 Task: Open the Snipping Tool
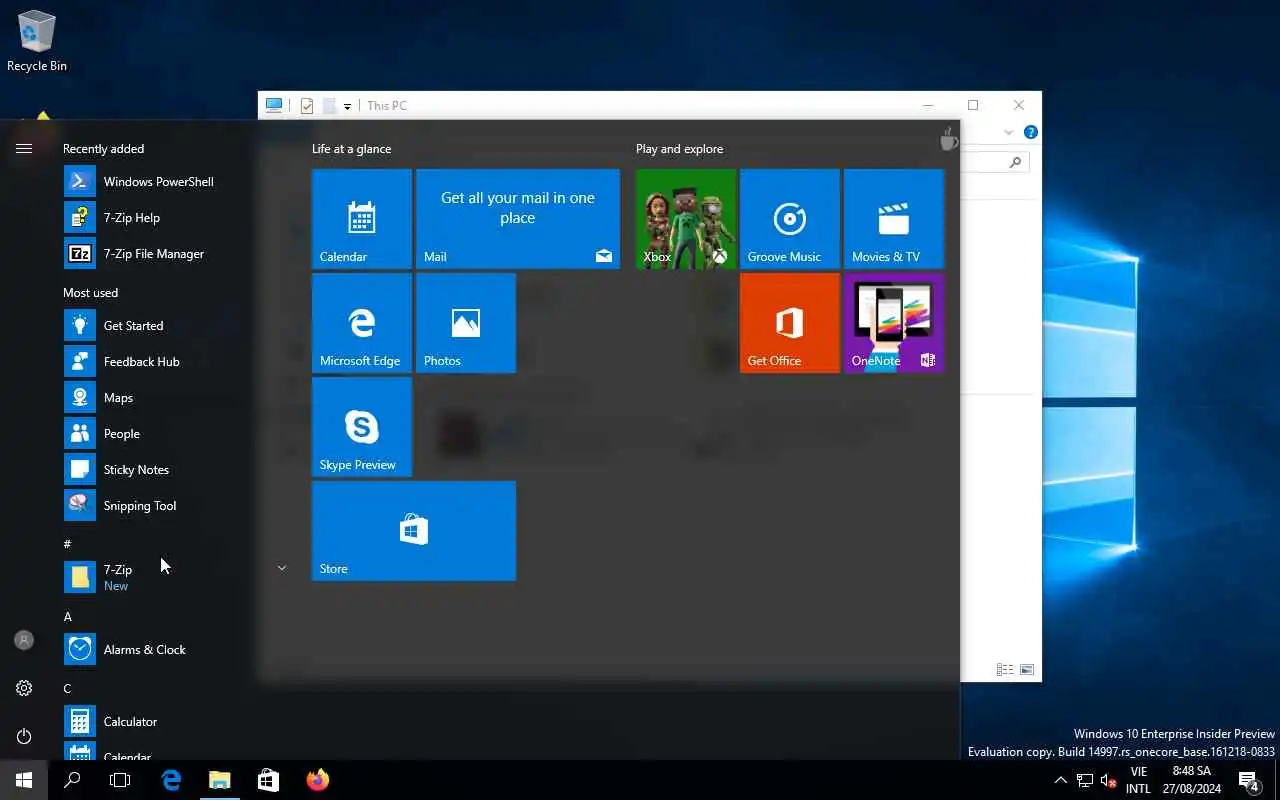pos(156,505)
